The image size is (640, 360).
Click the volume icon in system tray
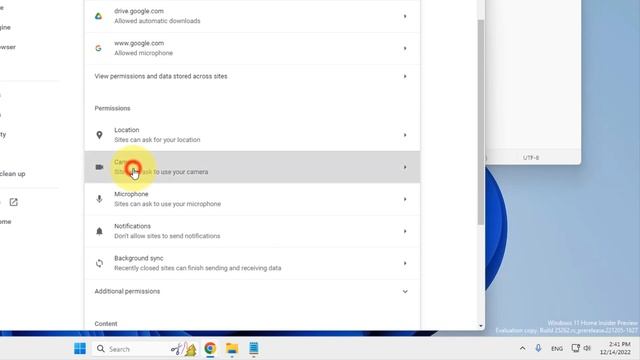coord(587,348)
